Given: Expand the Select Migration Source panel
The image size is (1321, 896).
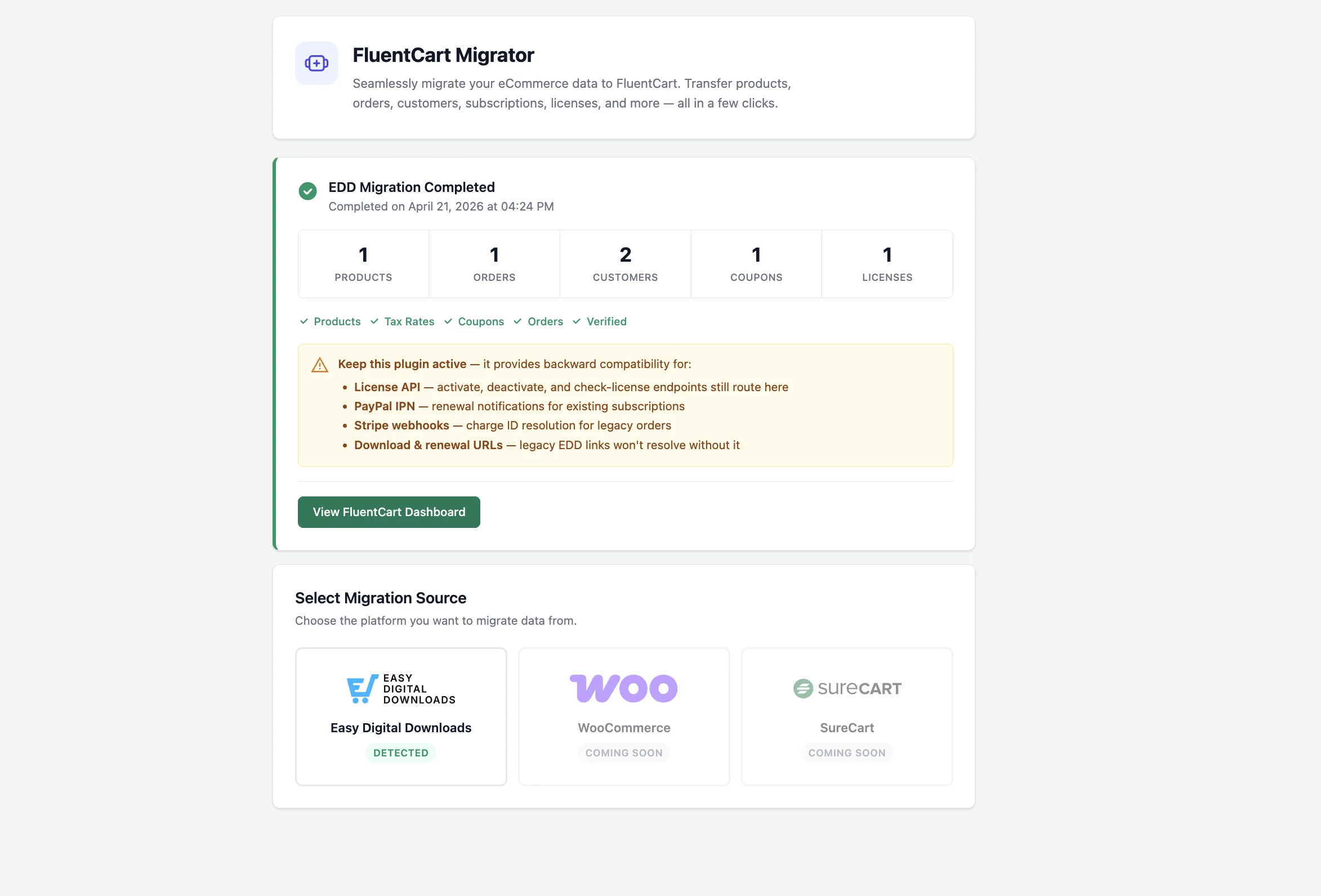Looking at the screenshot, I should [x=380, y=598].
